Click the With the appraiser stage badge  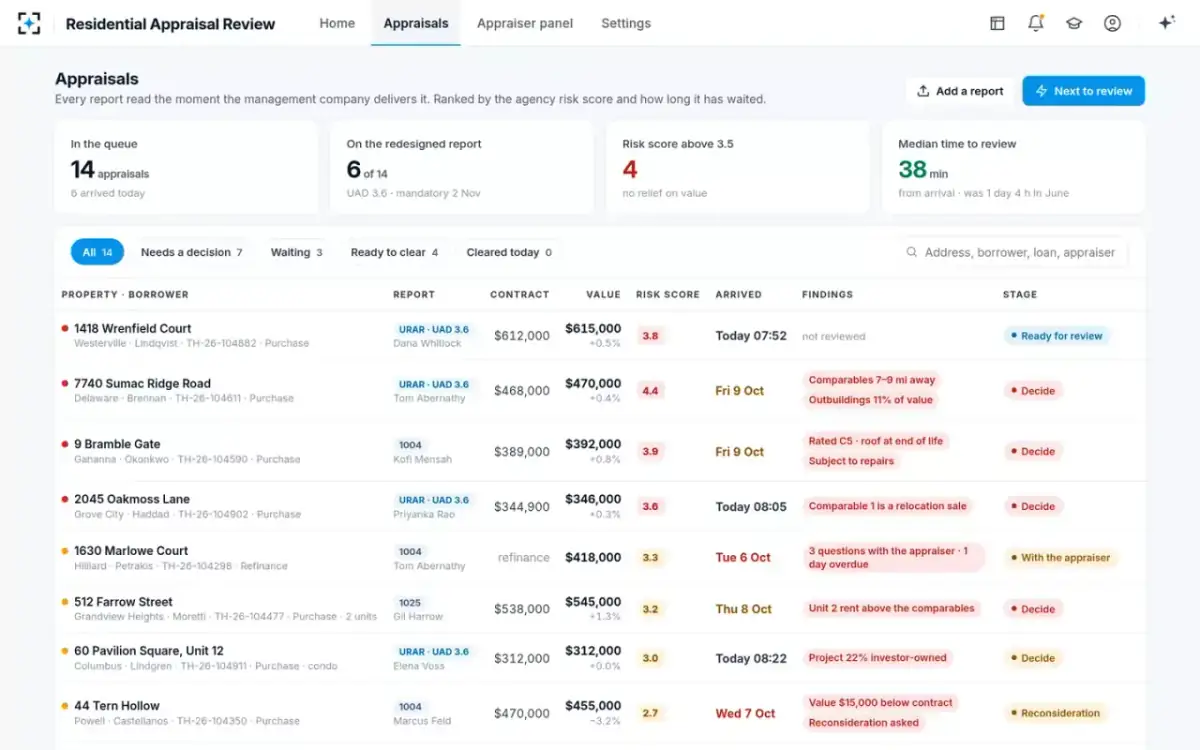1061,558
